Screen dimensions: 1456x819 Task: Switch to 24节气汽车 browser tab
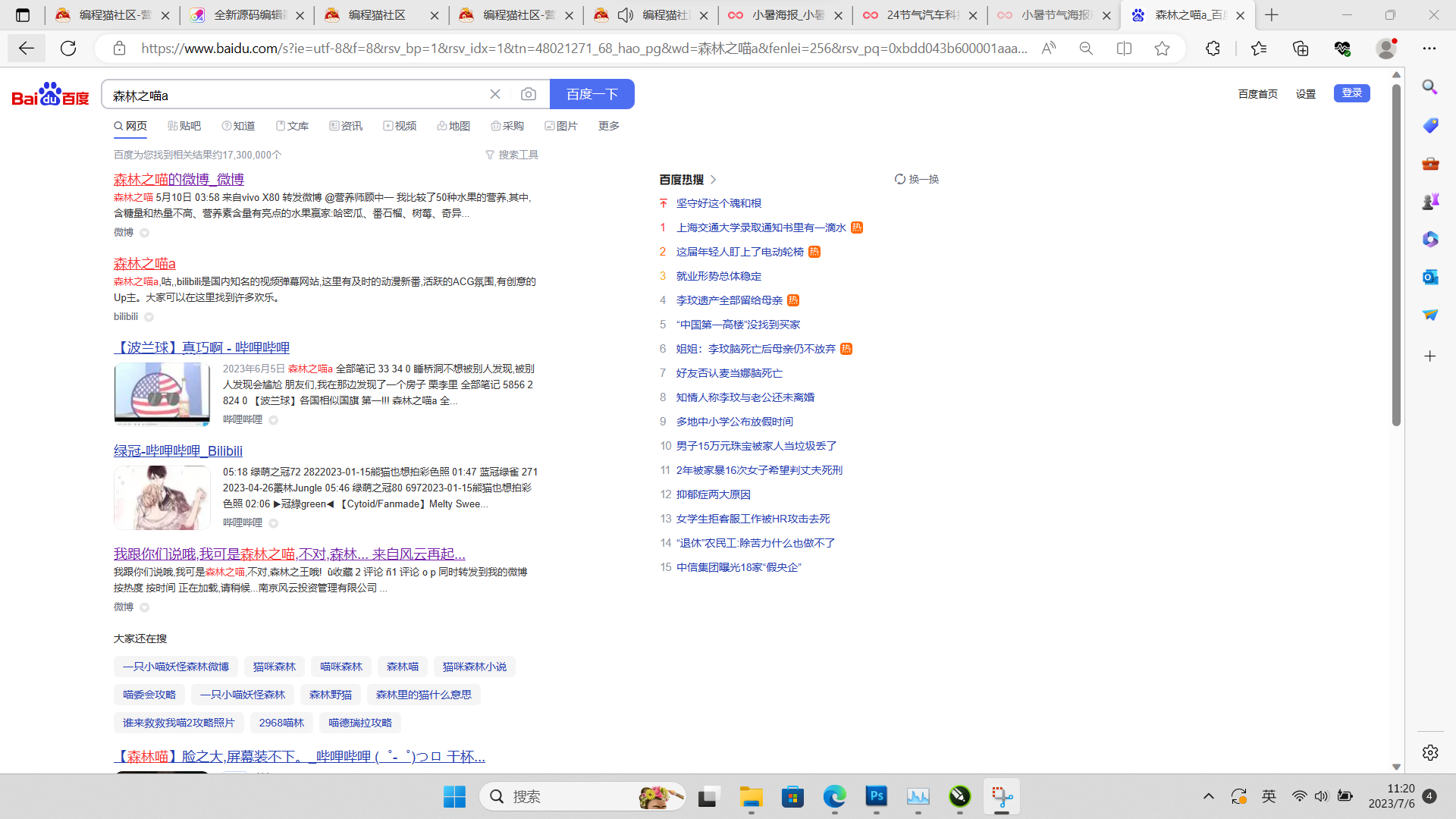(x=919, y=15)
